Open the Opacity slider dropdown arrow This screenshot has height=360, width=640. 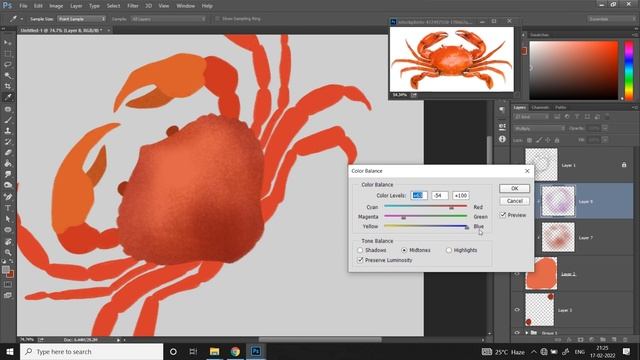pos(605,128)
